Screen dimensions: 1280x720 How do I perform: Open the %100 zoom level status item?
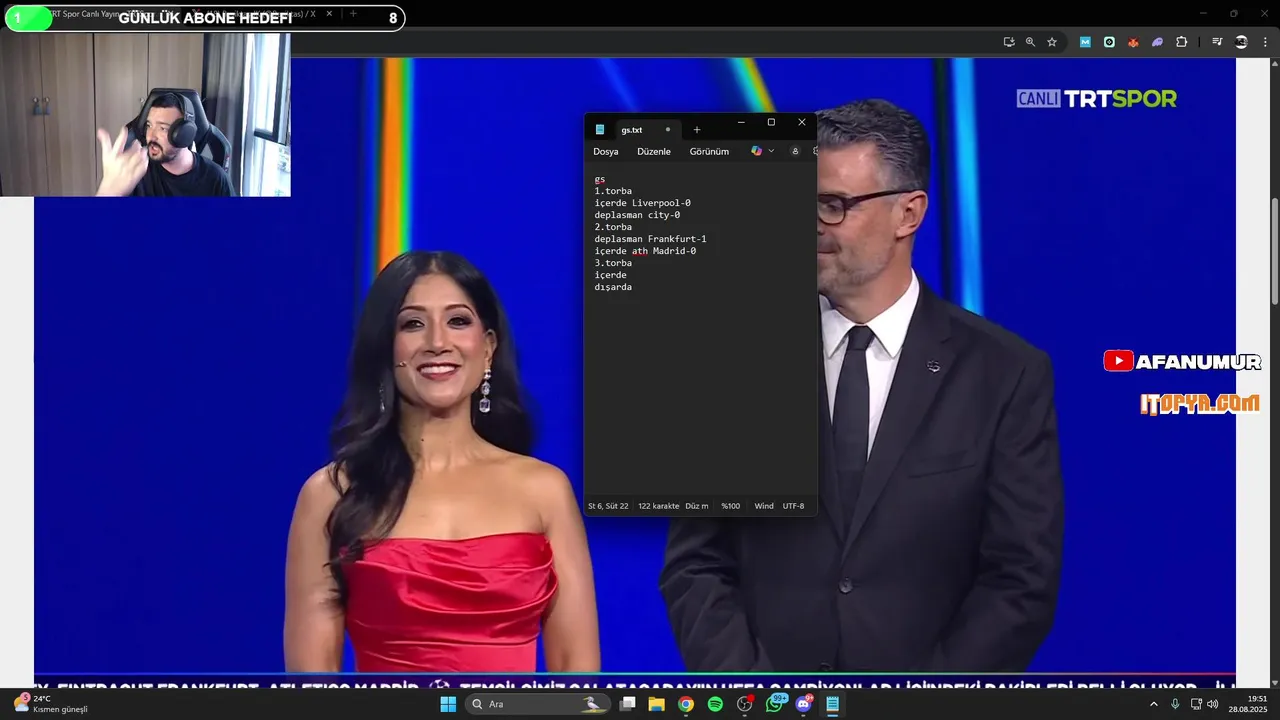click(731, 506)
